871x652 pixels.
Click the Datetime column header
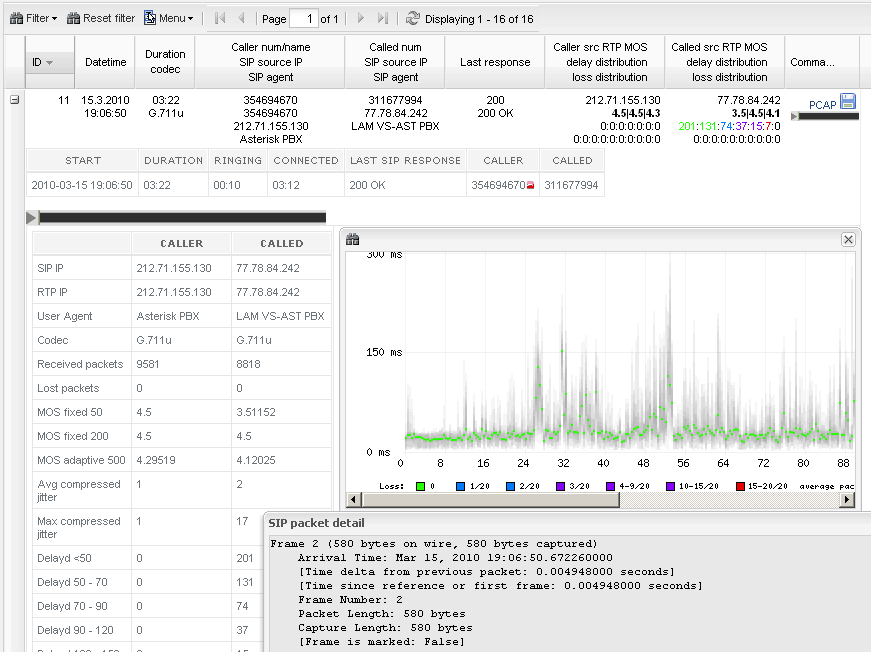pyautogui.click(x=105, y=62)
